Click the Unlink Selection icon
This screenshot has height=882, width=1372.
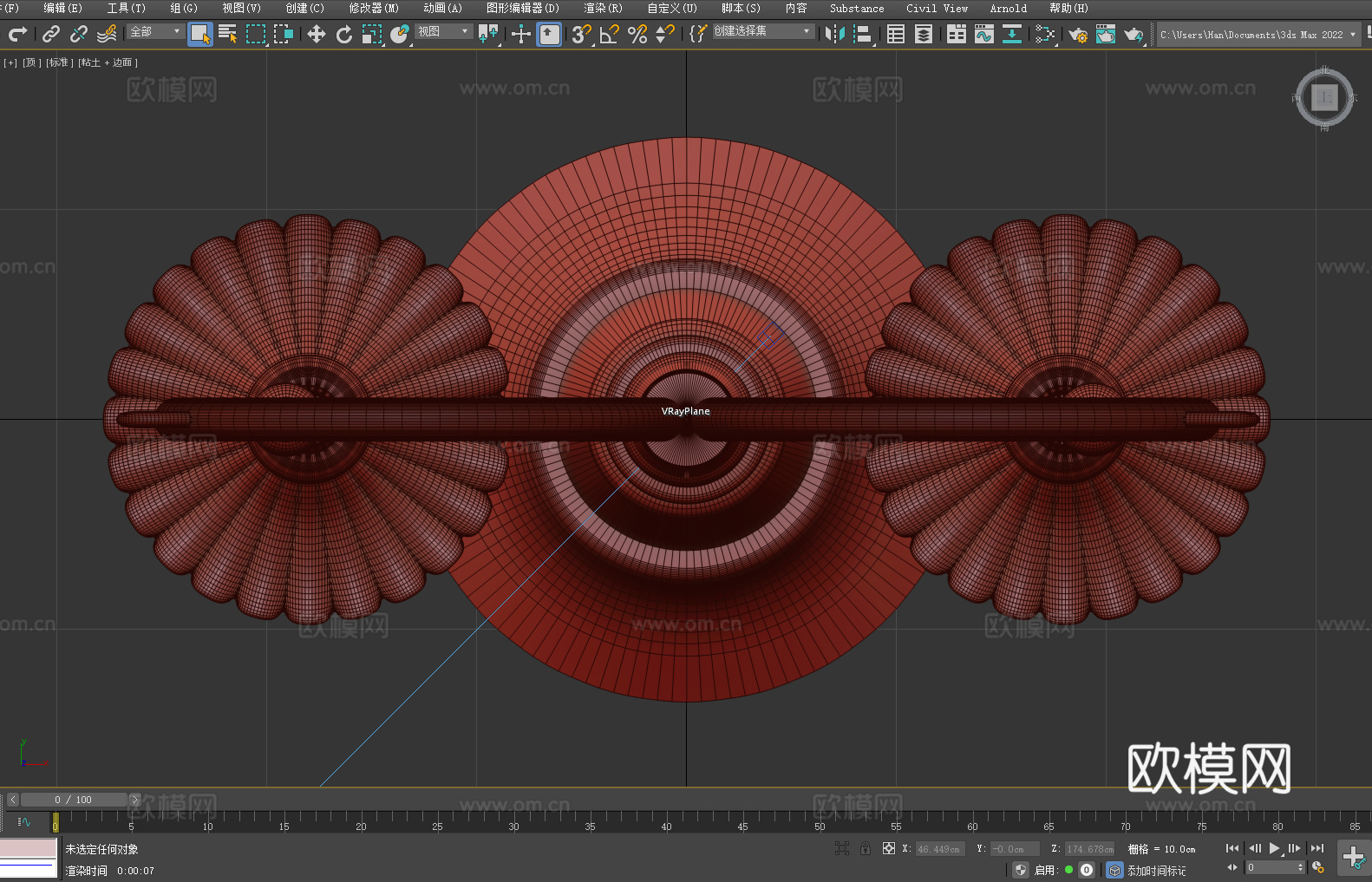pyautogui.click(x=79, y=35)
